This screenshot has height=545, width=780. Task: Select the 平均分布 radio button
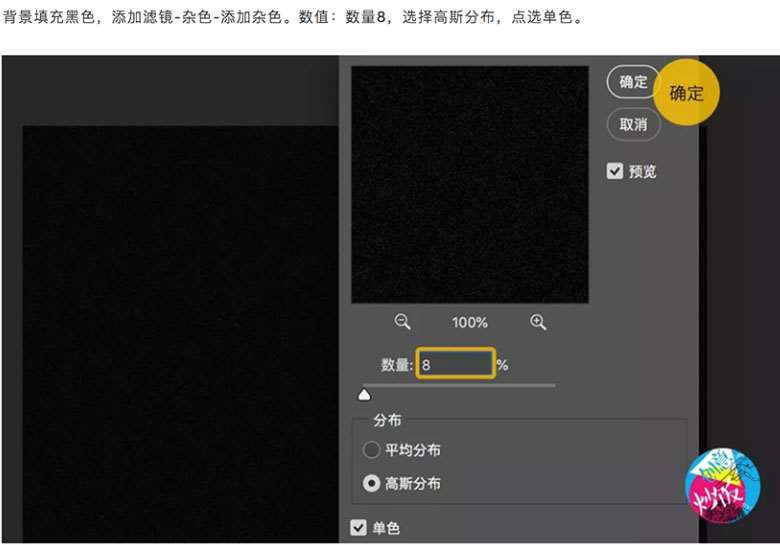coord(371,450)
